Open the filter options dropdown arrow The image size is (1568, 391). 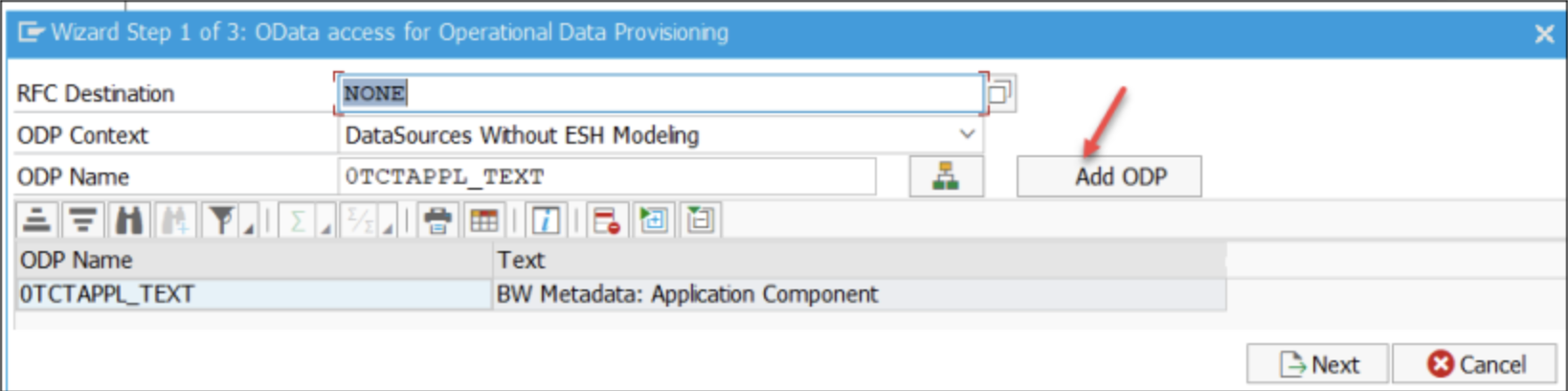[x=248, y=228]
